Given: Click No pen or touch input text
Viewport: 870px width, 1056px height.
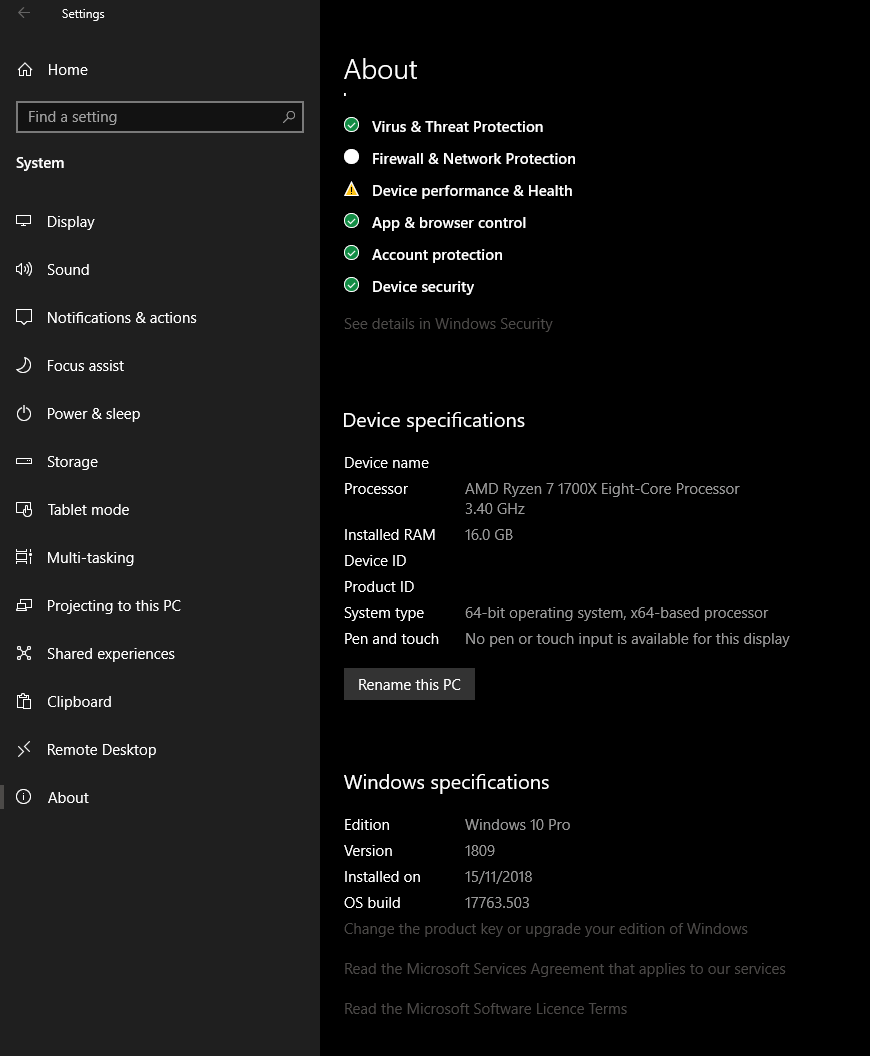Looking at the screenshot, I should [x=627, y=638].
